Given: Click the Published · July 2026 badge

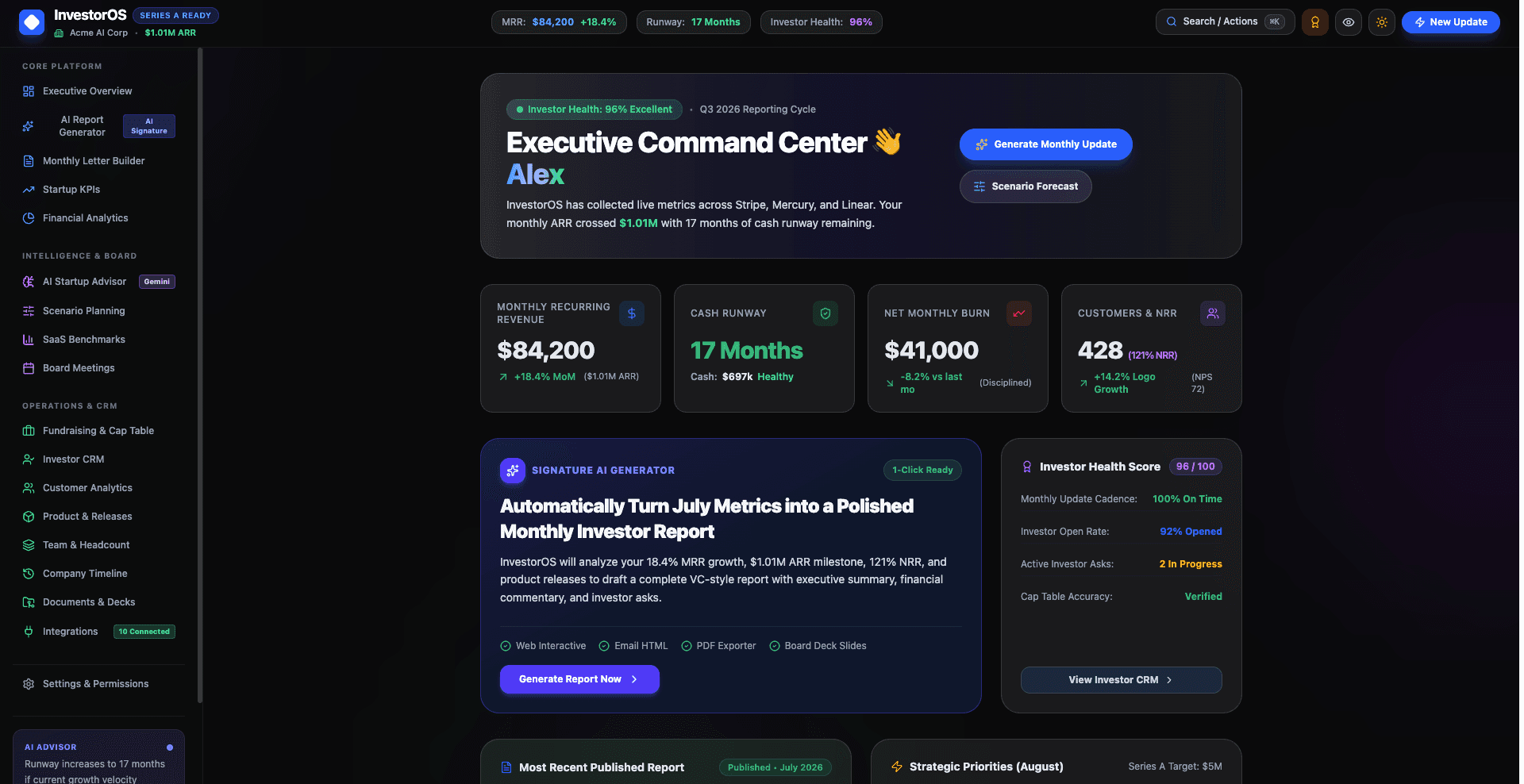Looking at the screenshot, I should pos(775,767).
